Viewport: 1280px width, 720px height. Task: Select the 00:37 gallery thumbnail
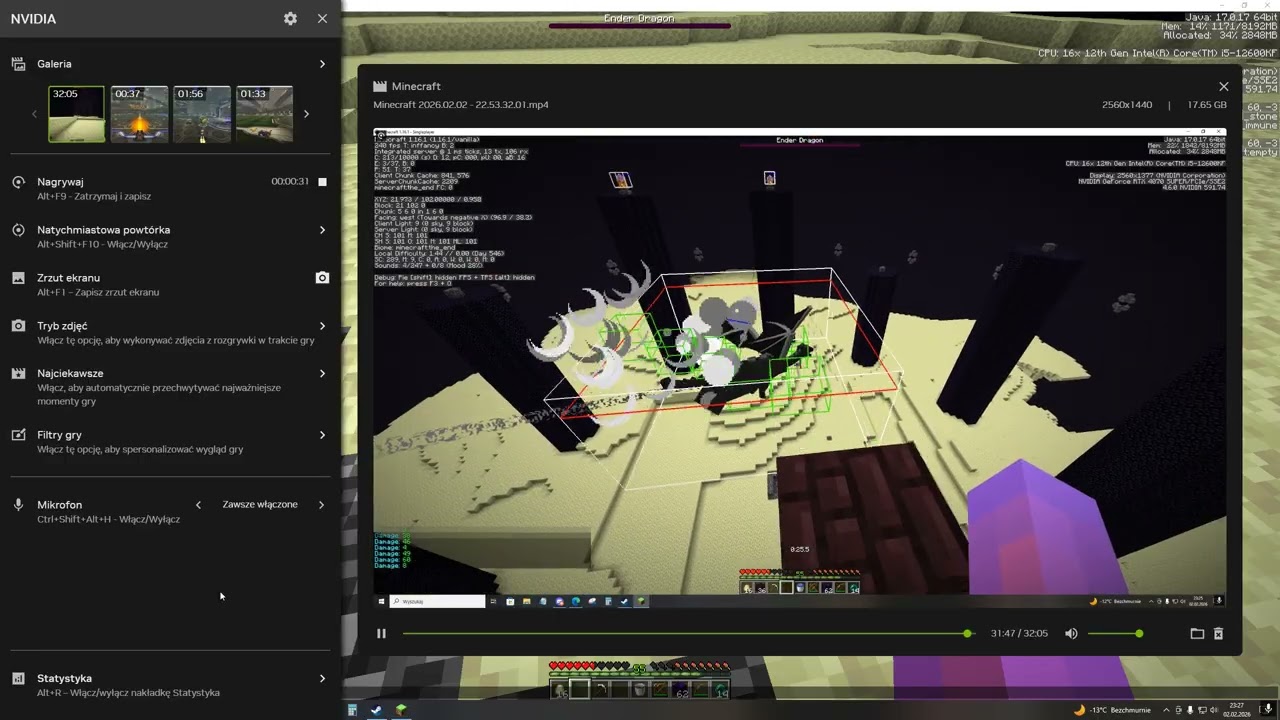click(x=139, y=114)
